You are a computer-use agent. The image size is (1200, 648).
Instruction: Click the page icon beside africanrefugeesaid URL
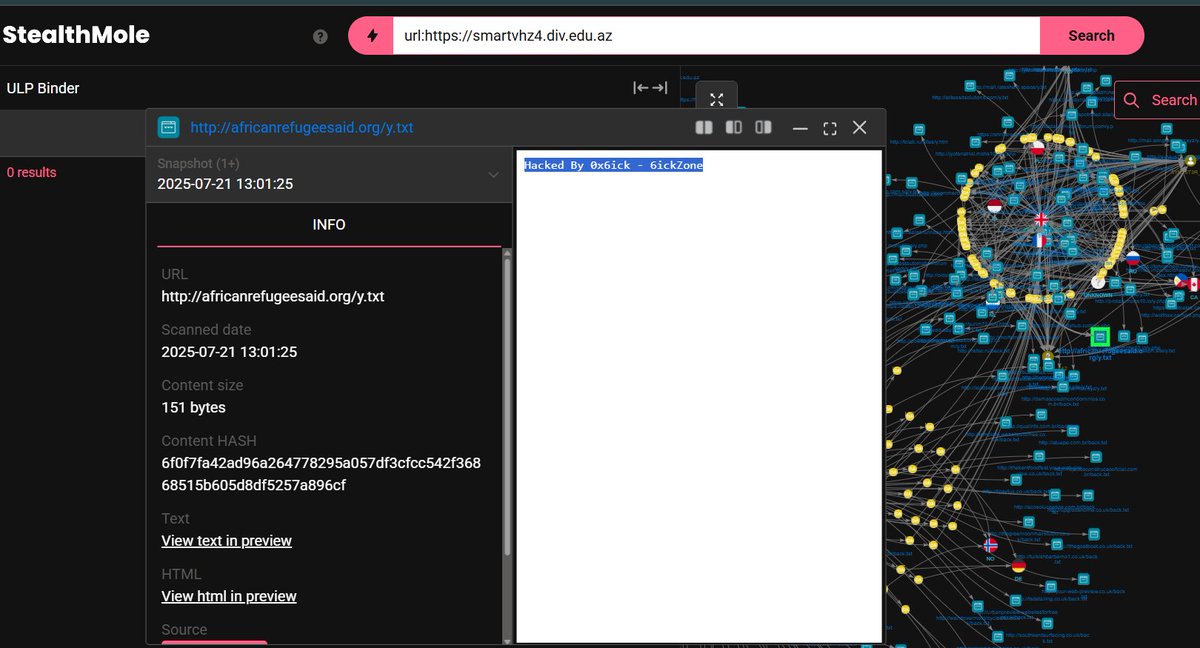168,128
